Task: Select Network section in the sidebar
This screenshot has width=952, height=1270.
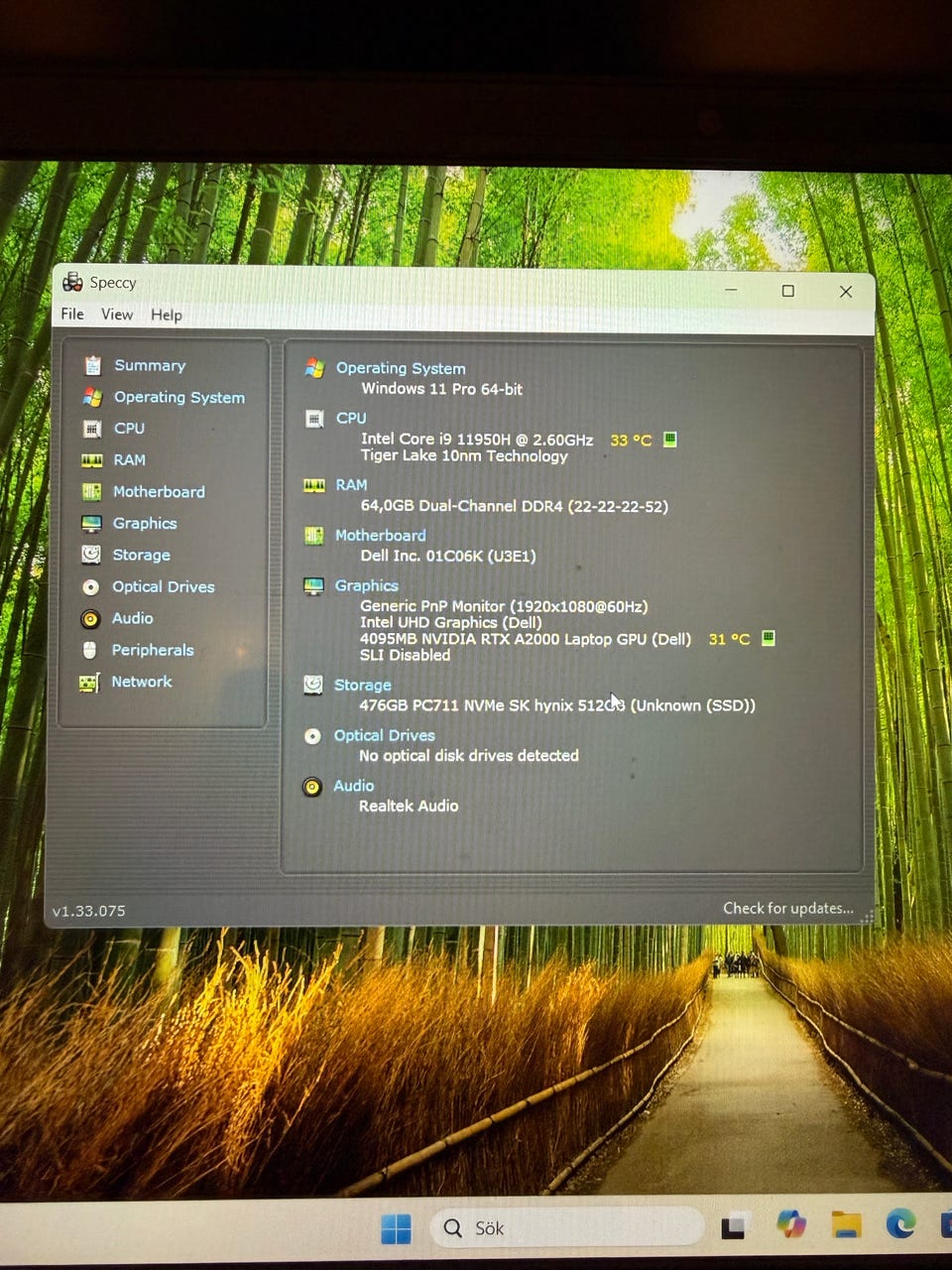Action: coord(142,682)
